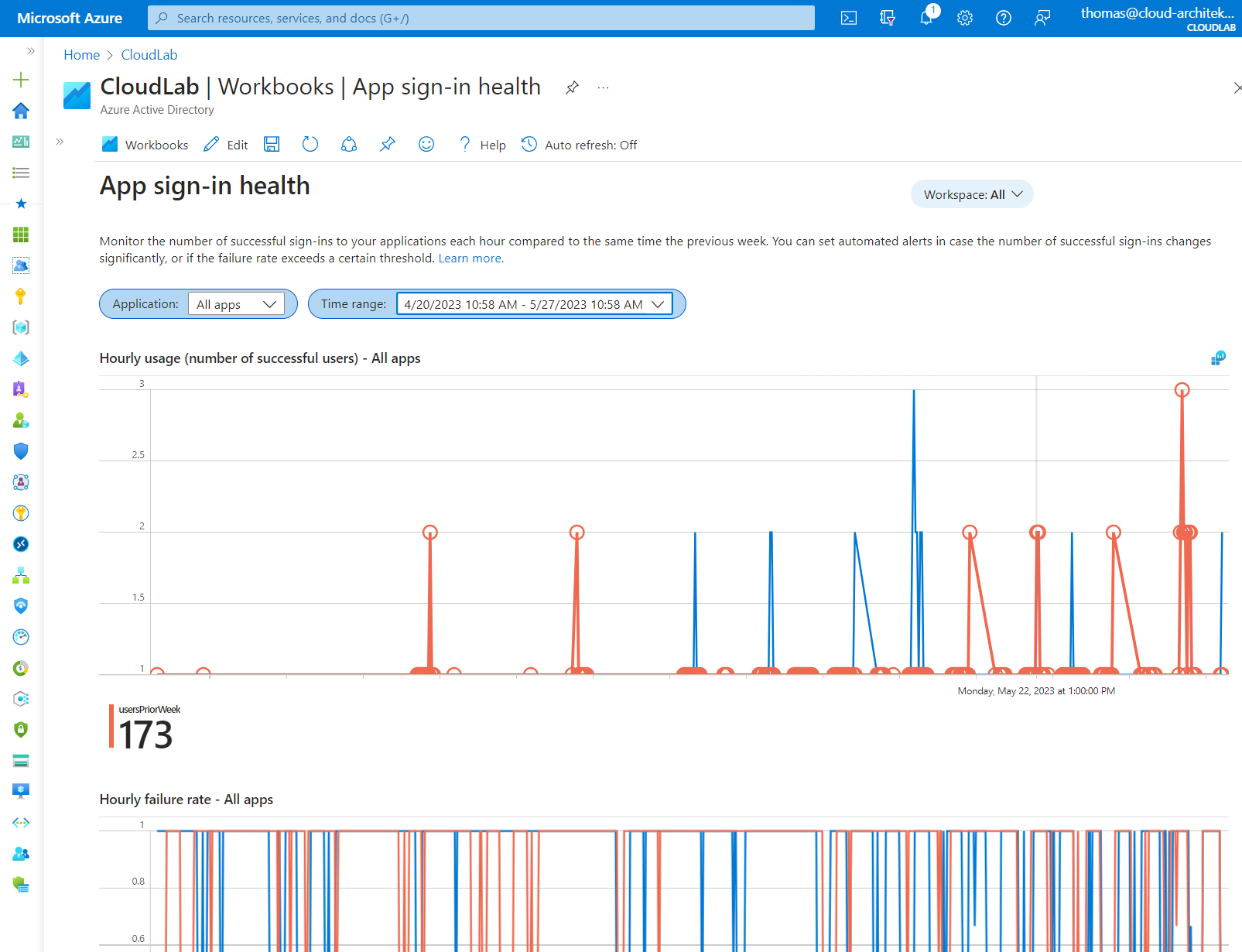Open Auto refresh: Off setting
1242x952 pixels.
[x=579, y=145]
